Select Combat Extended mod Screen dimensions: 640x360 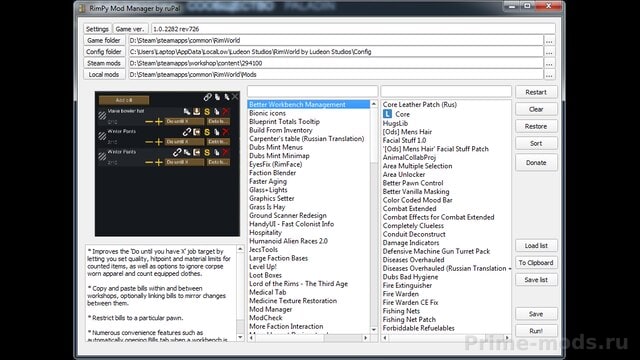coord(409,209)
